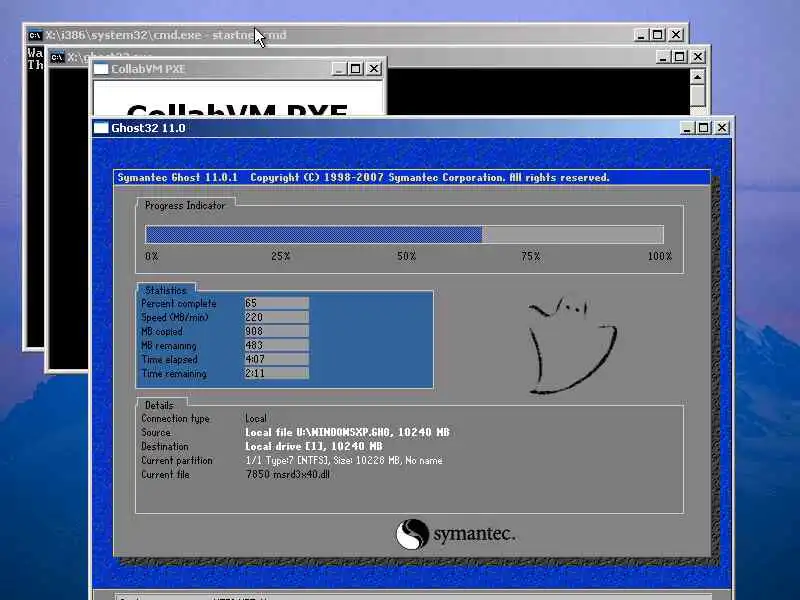Click the 75% progress scale label

pyautogui.click(x=531, y=256)
